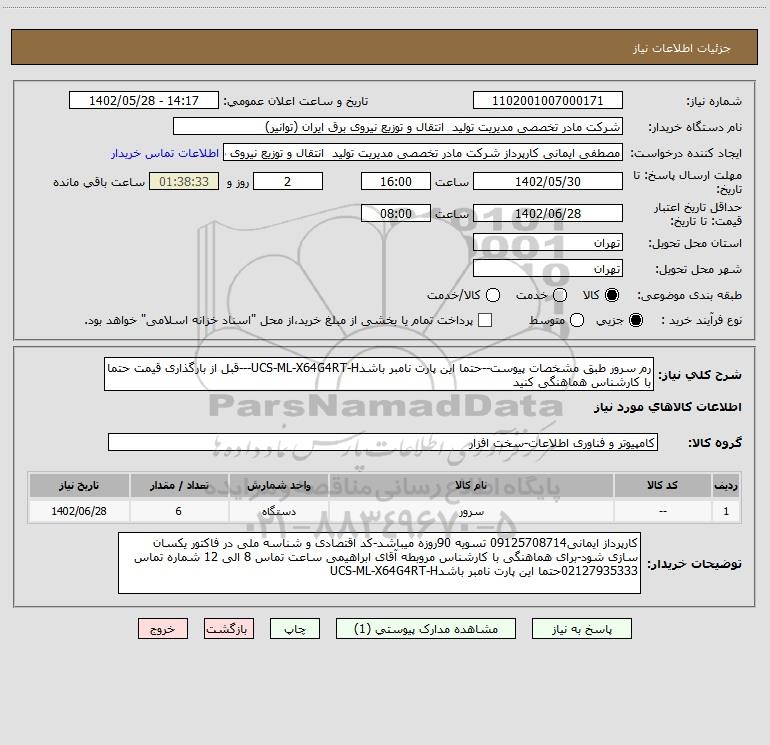Click the ردیف column header
Viewport: 770px width, 745px height.
pyautogui.click(x=726, y=486)
